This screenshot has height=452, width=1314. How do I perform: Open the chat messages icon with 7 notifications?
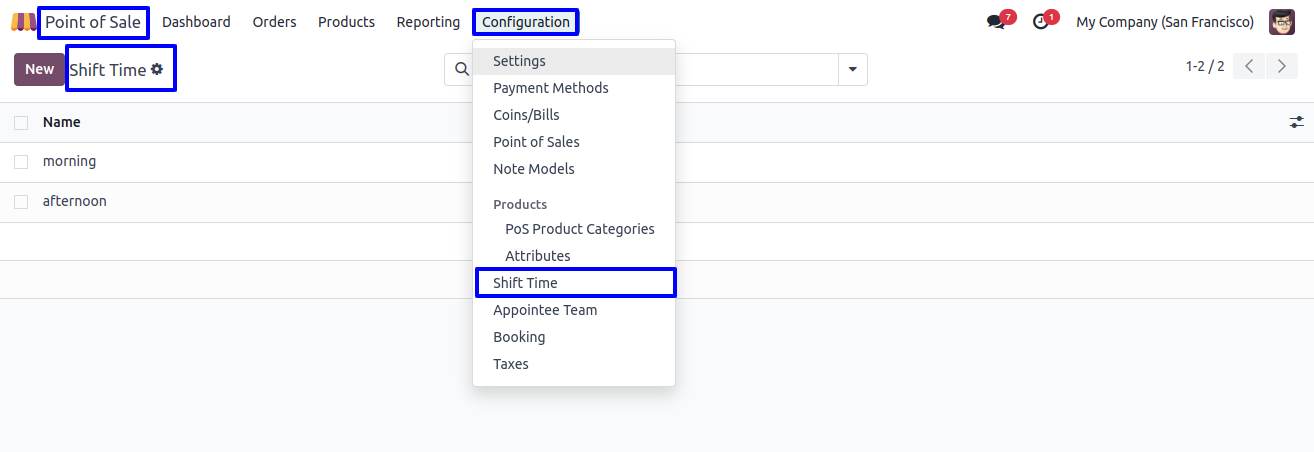point(995,22)
